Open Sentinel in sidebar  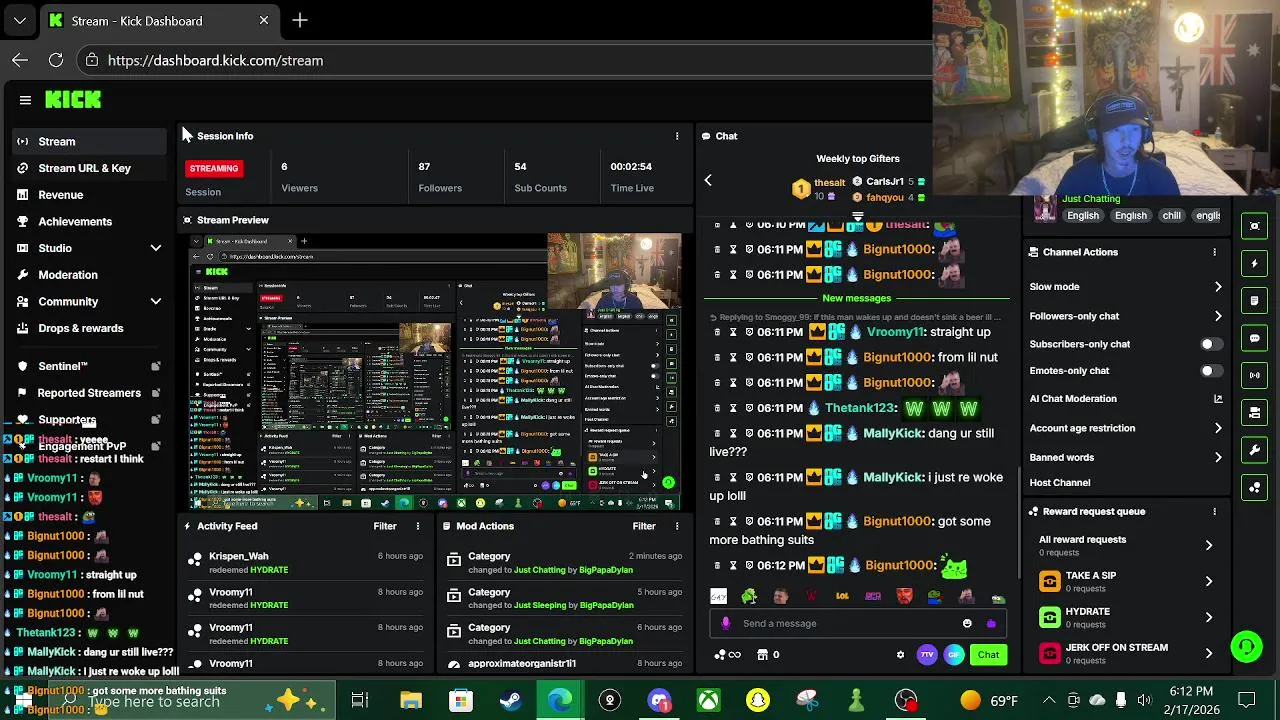pyautogui.click(x=89, y=366)
